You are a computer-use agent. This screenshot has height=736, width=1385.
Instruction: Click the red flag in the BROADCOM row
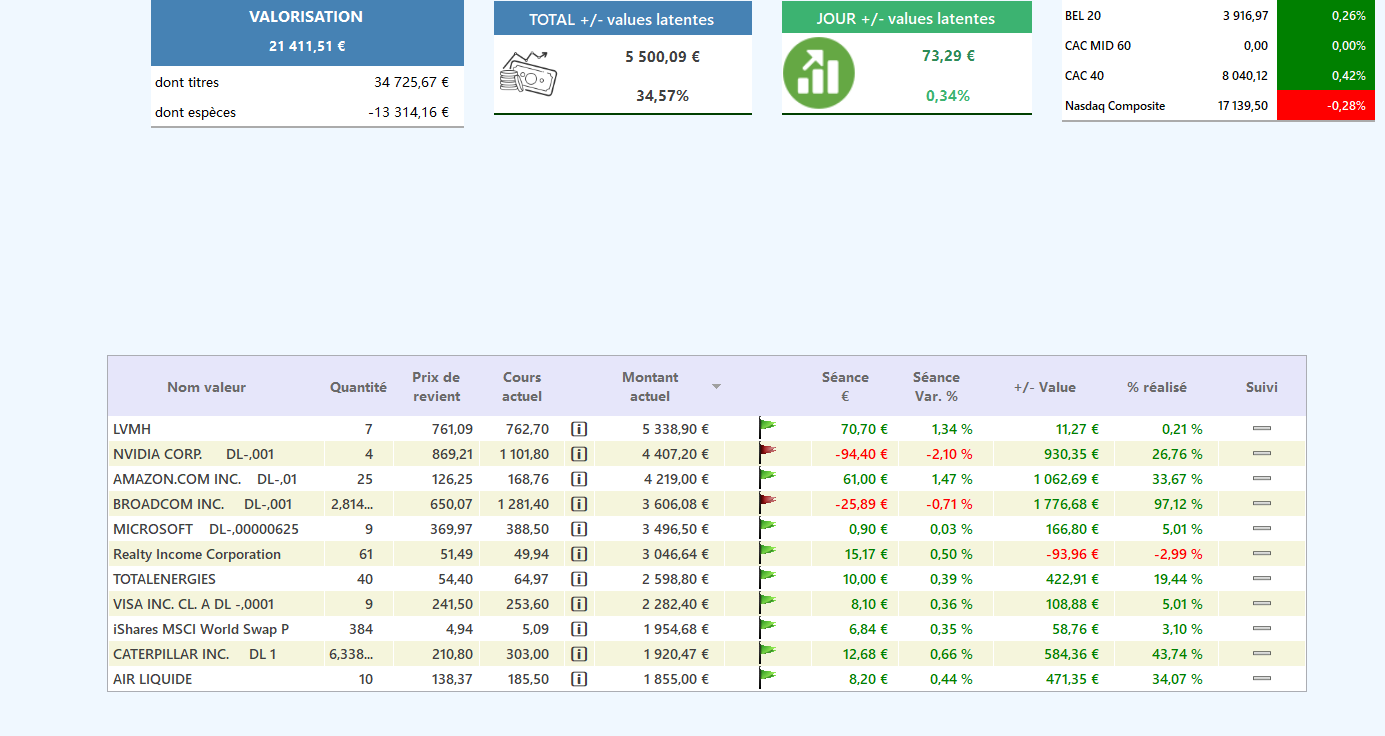(767, 501)
